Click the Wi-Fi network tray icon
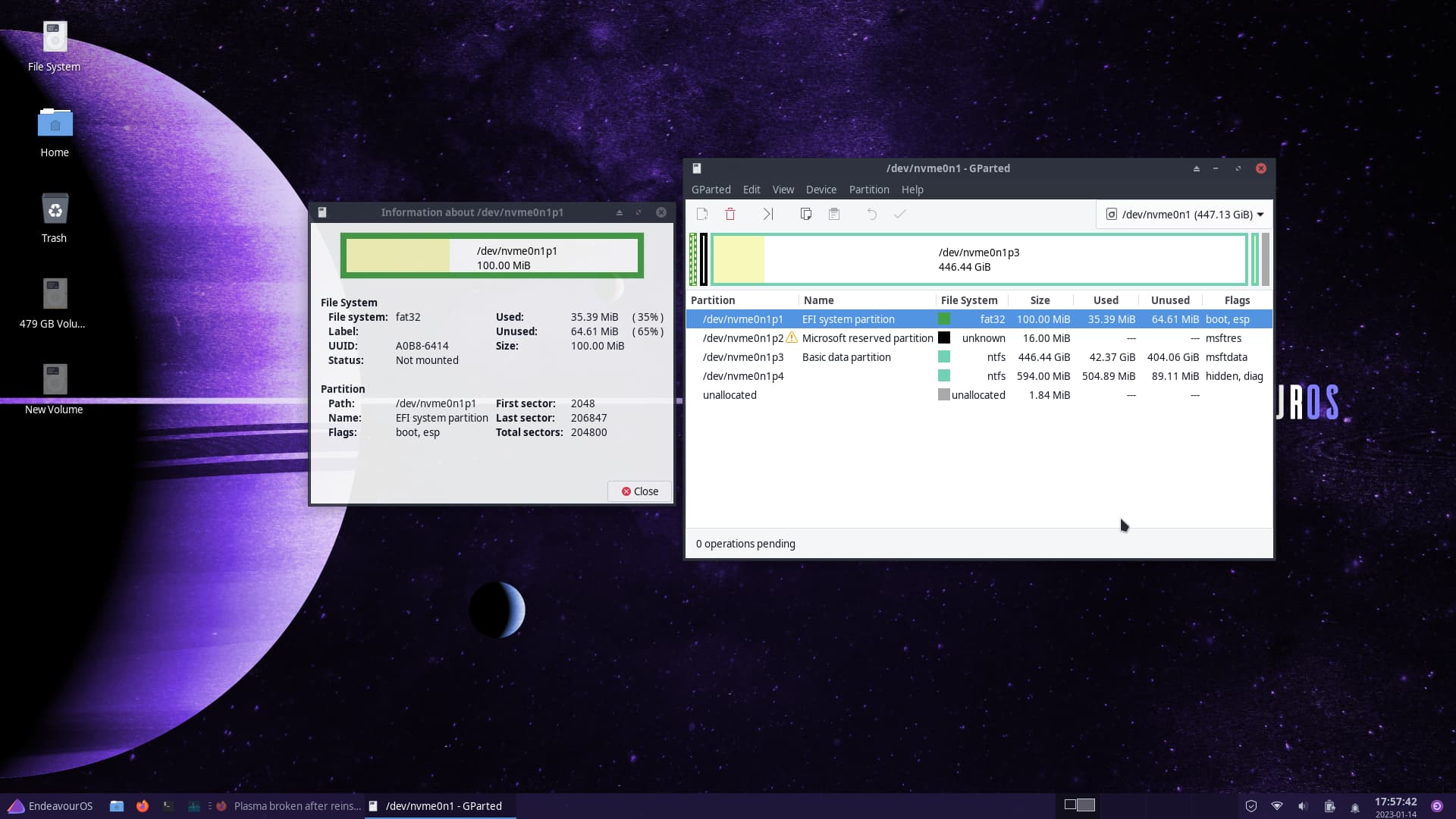The width and height of the screenshot is (1456, 819). pyautogui.click(x=1277, y=806)
